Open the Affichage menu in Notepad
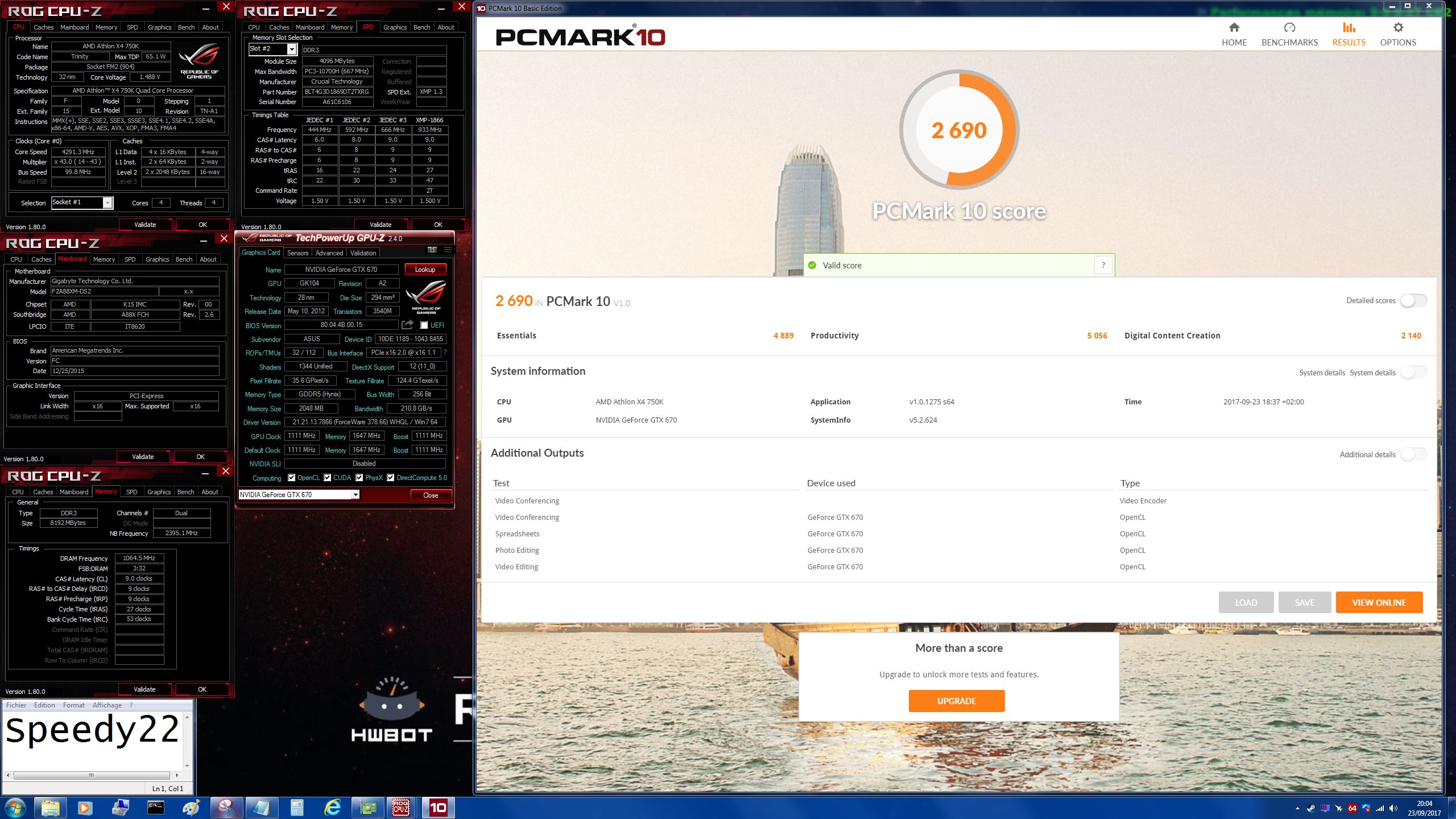 107,705
